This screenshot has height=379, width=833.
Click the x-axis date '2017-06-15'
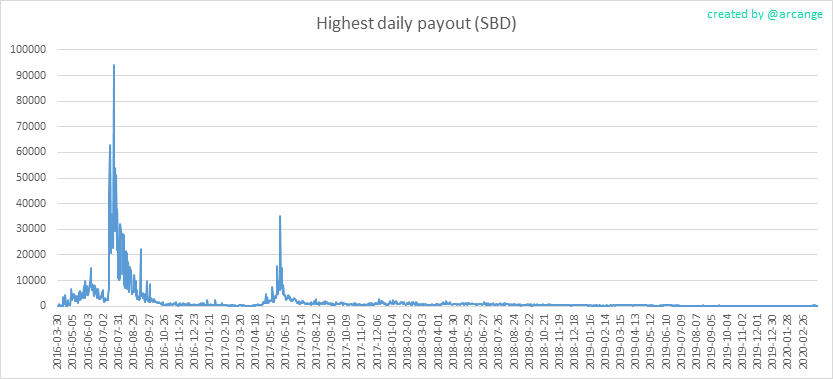(286, 341)
